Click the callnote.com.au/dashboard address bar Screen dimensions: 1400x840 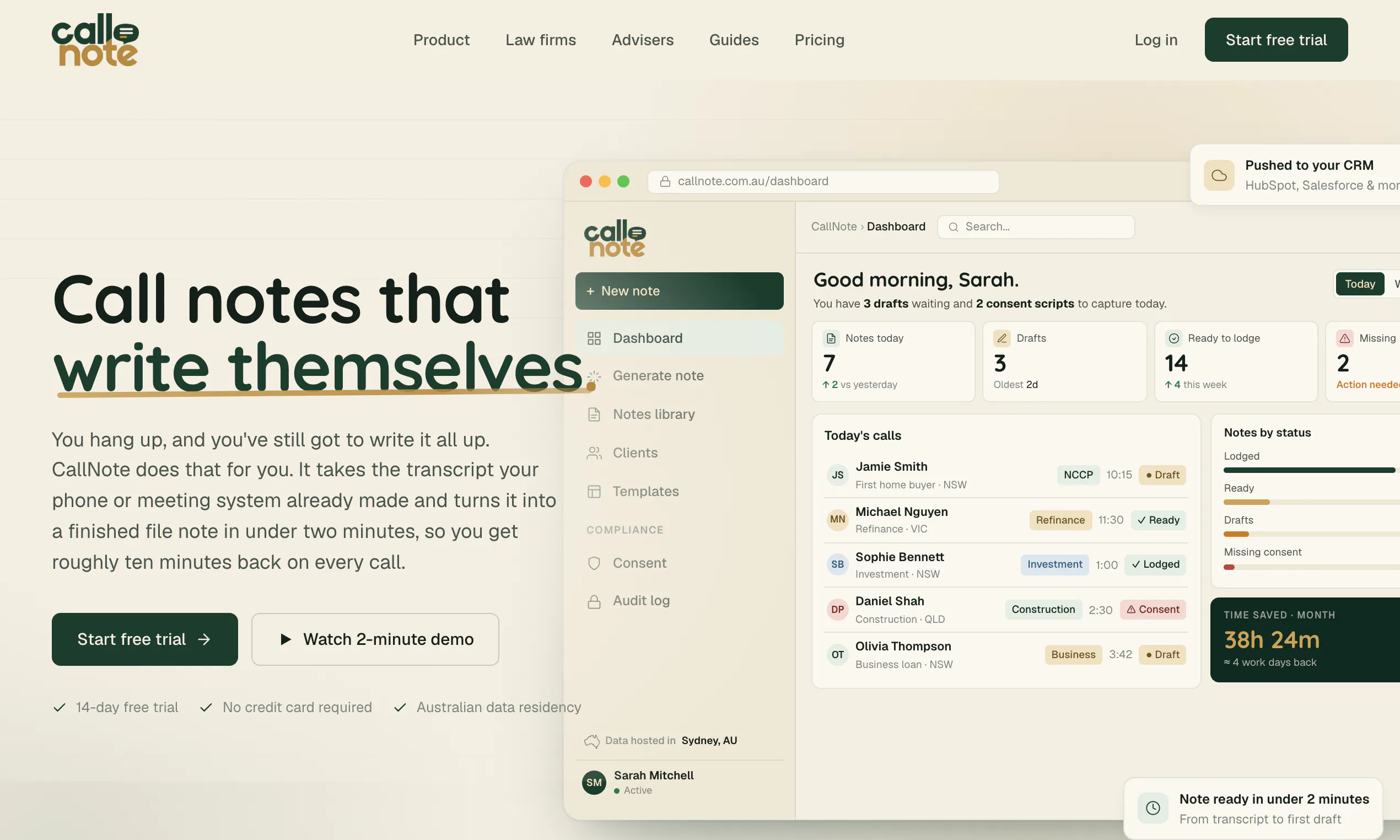(x=823, y=181)
